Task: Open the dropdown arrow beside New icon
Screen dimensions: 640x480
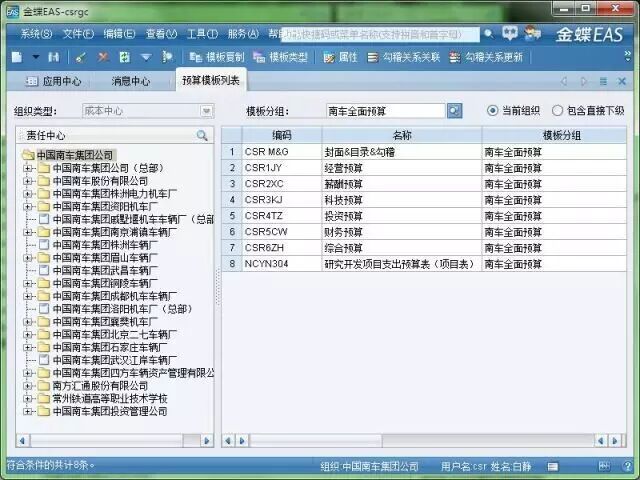Action: (36, 57)
